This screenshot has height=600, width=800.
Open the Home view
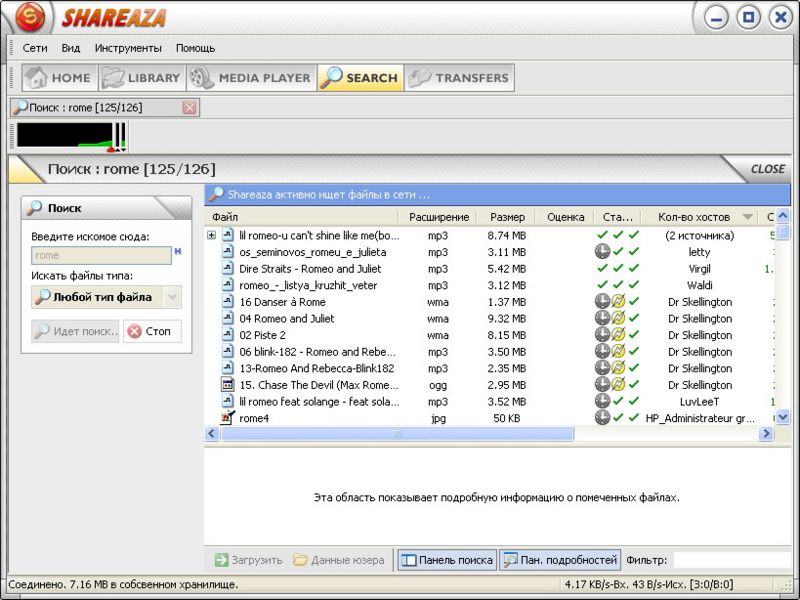[x=60, y=78]
